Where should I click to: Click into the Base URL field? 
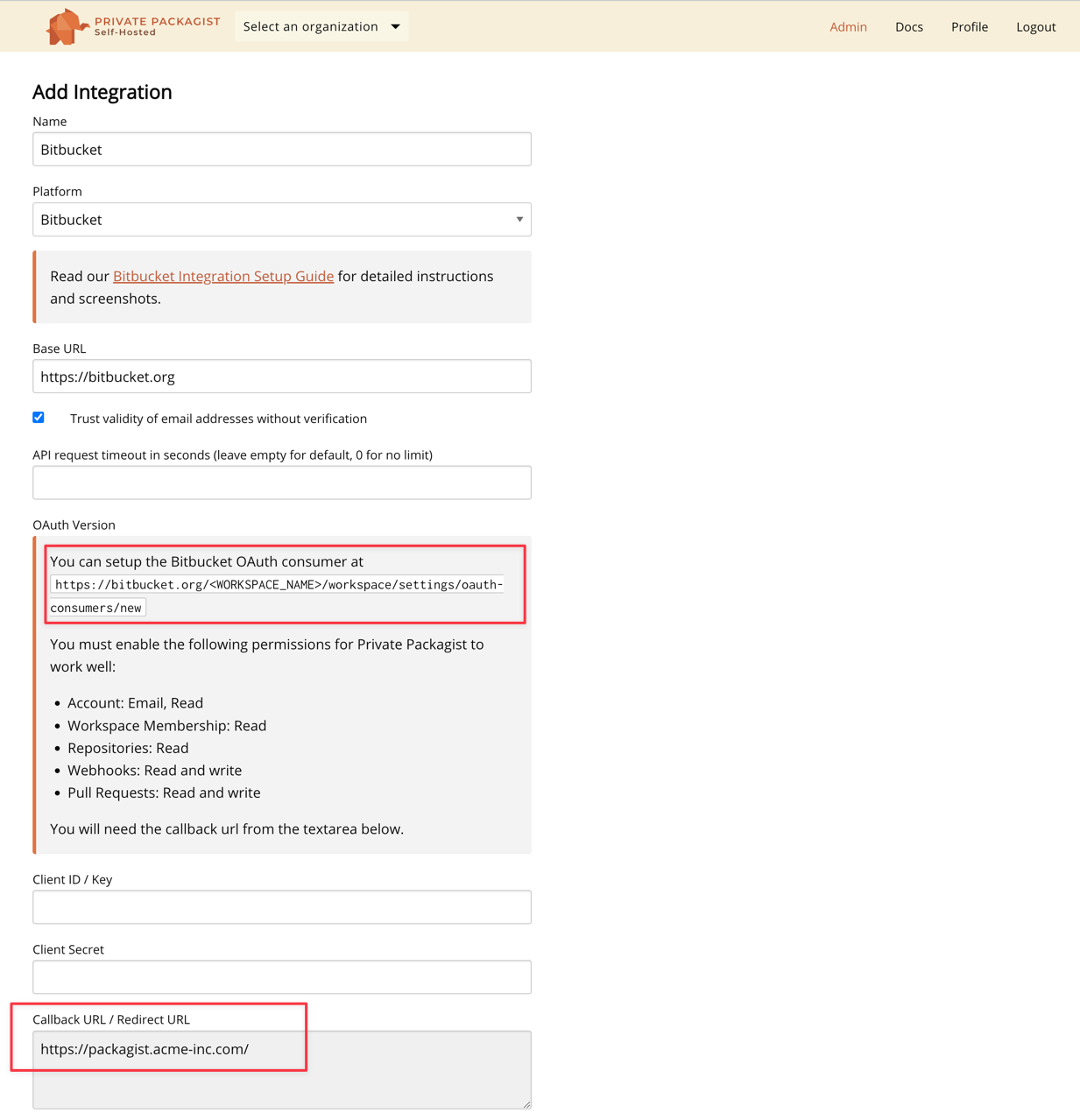tap(281, 377)
